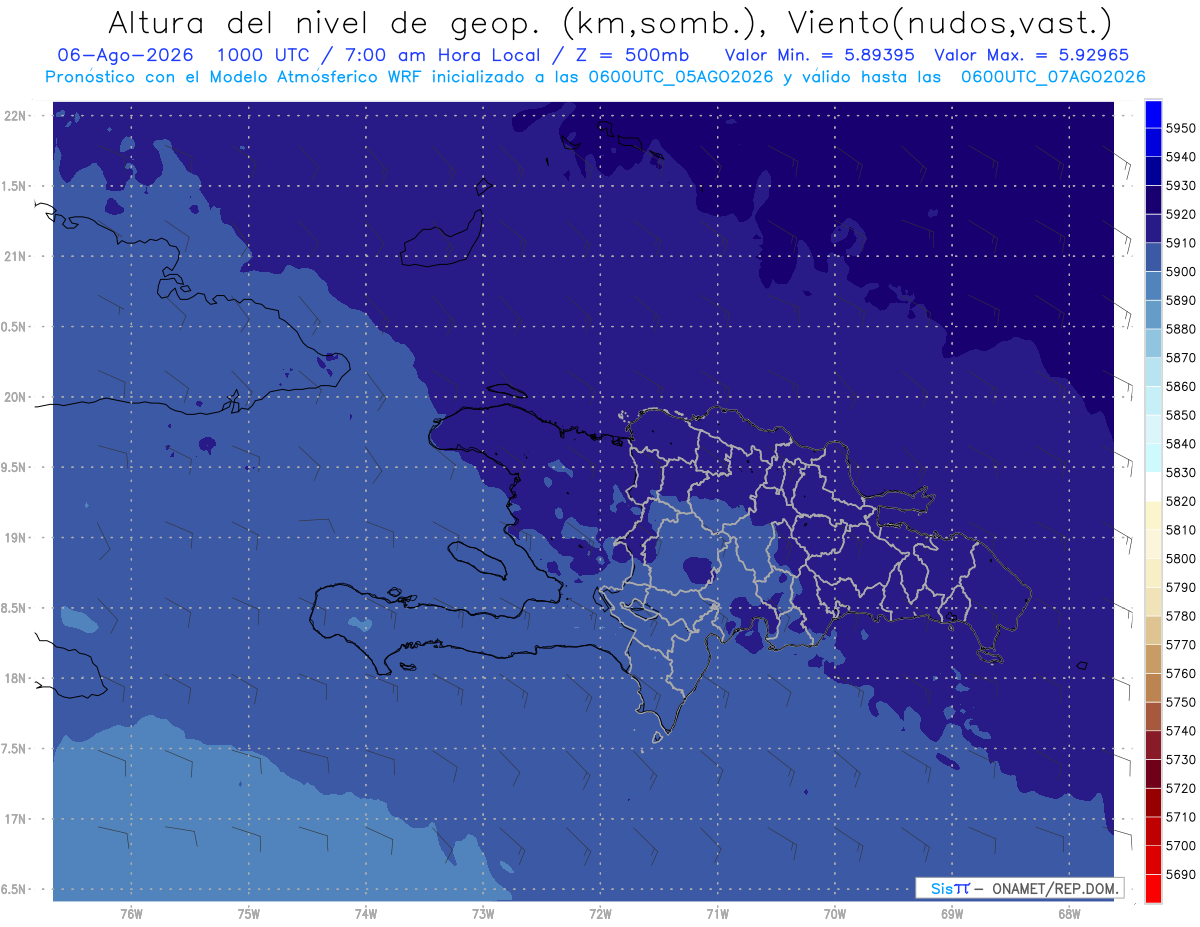
Task: Click the latitude label '21N'
Action: click(16, 256)
